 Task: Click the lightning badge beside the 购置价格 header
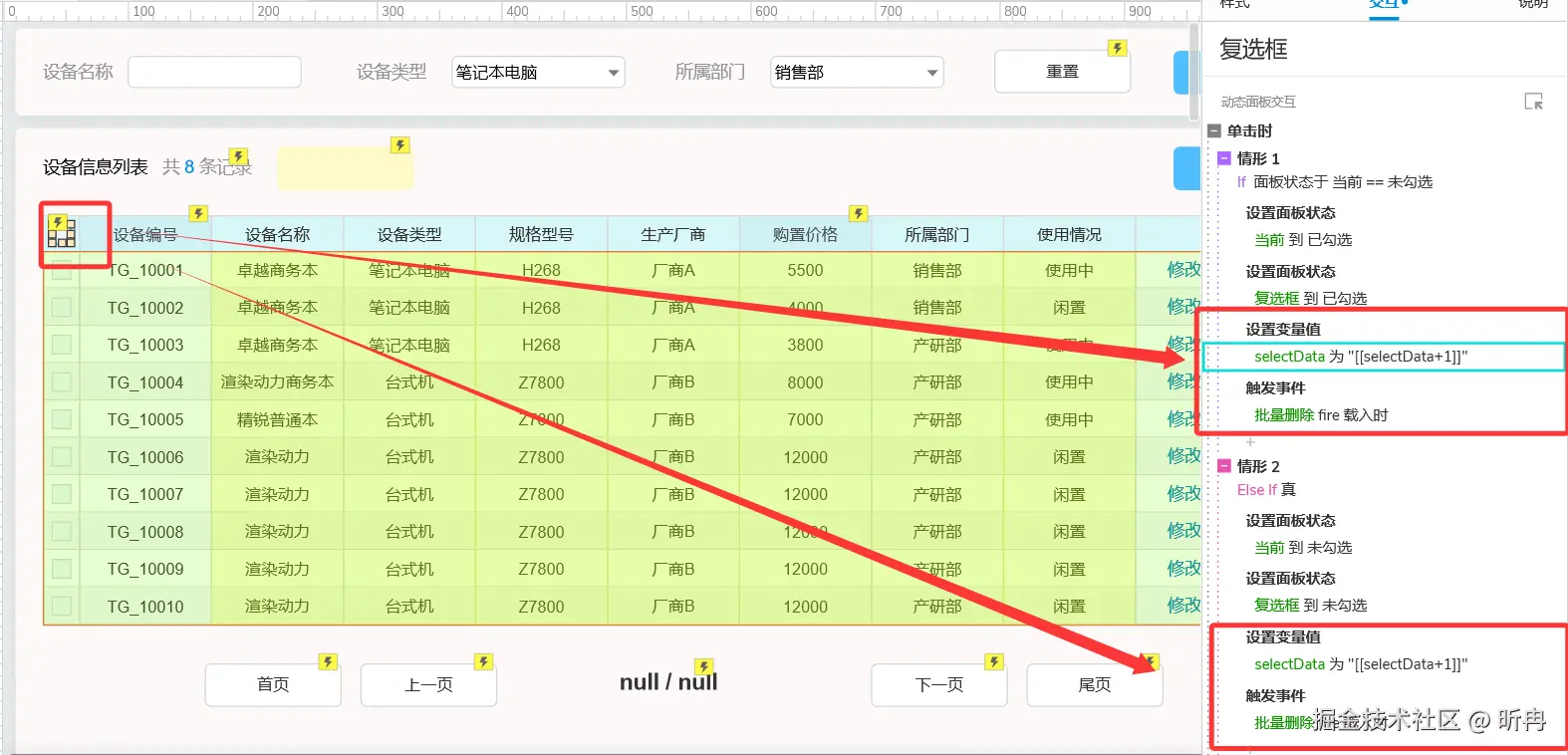click(x=858, y=213)
